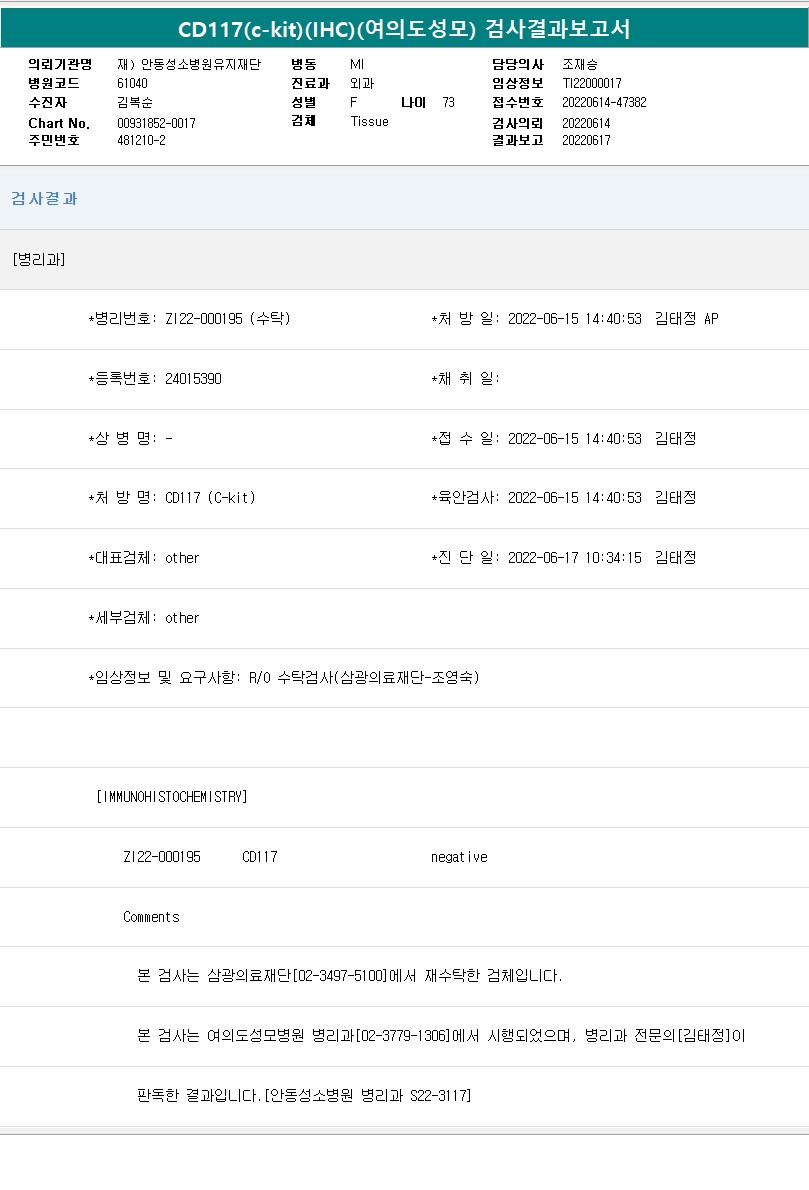The width and height of the screenshot is (809, 1190).
Task: Click the registration number 24015390
Action: [x=193, y=379]
